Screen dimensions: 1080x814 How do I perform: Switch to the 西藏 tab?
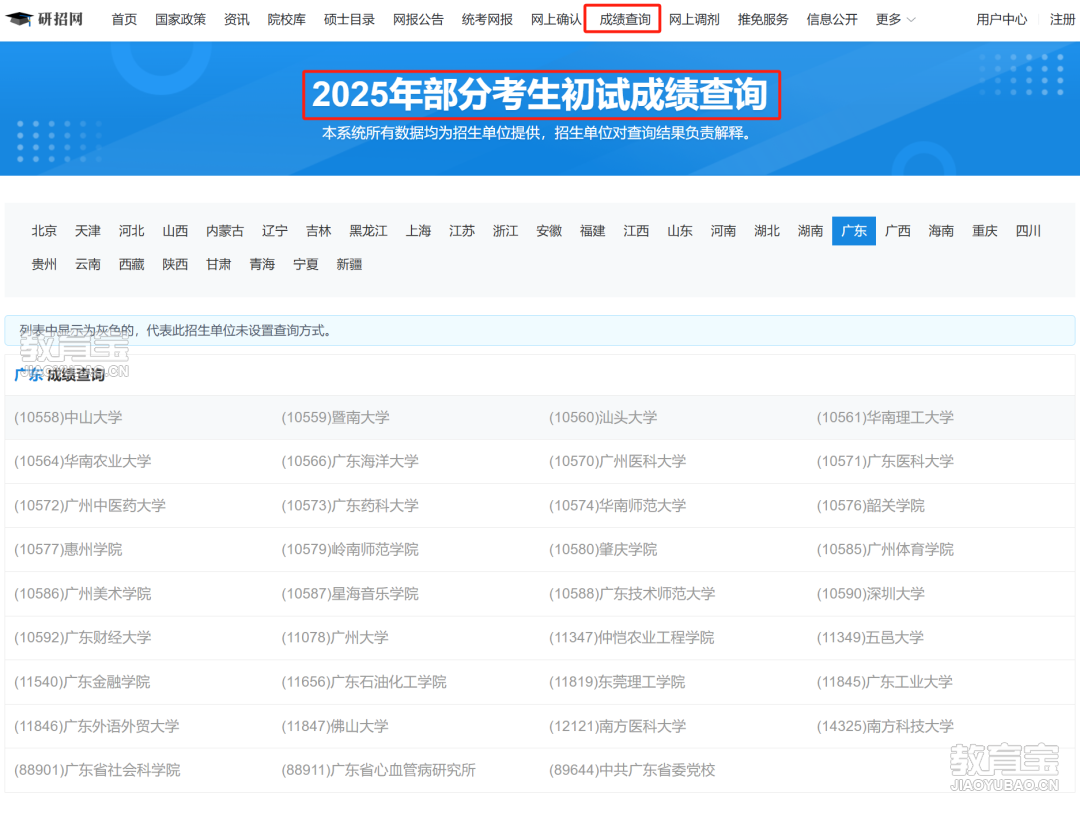pos(132,264)
